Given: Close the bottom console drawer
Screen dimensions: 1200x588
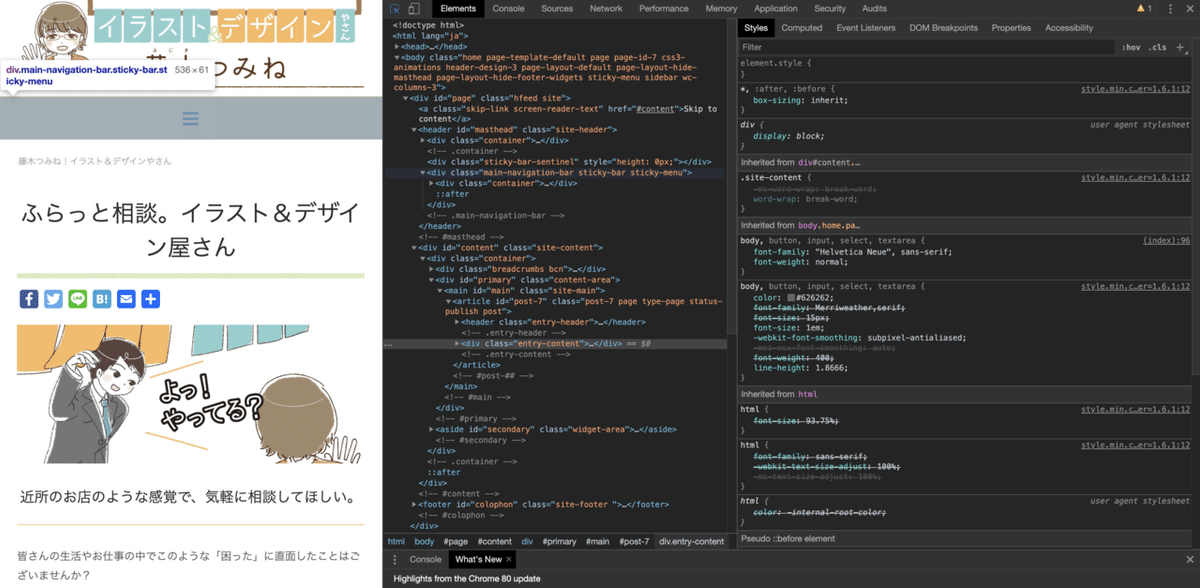Looking at the screenshot, I should click(x=1189, y=559).
